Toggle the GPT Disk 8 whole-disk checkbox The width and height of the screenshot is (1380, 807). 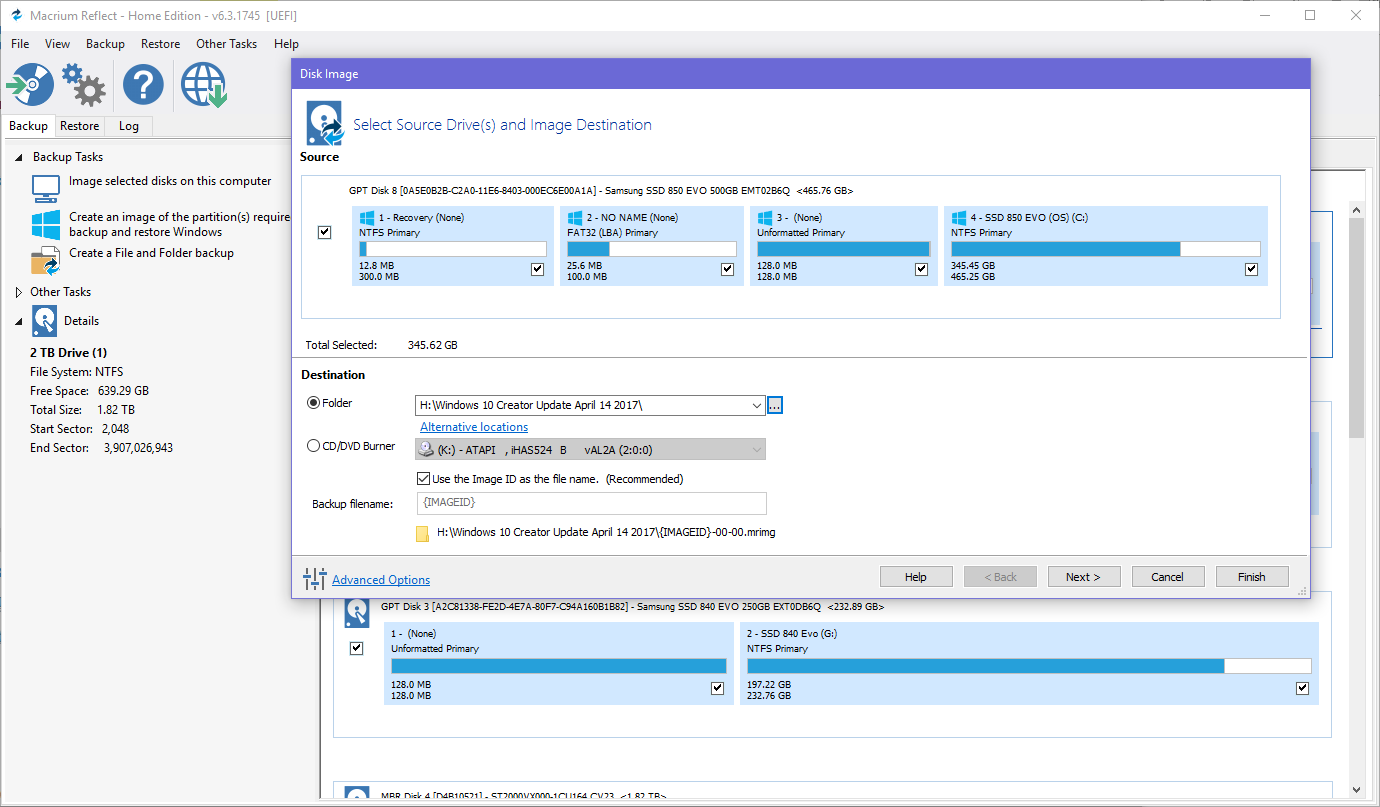coord(324,232)
